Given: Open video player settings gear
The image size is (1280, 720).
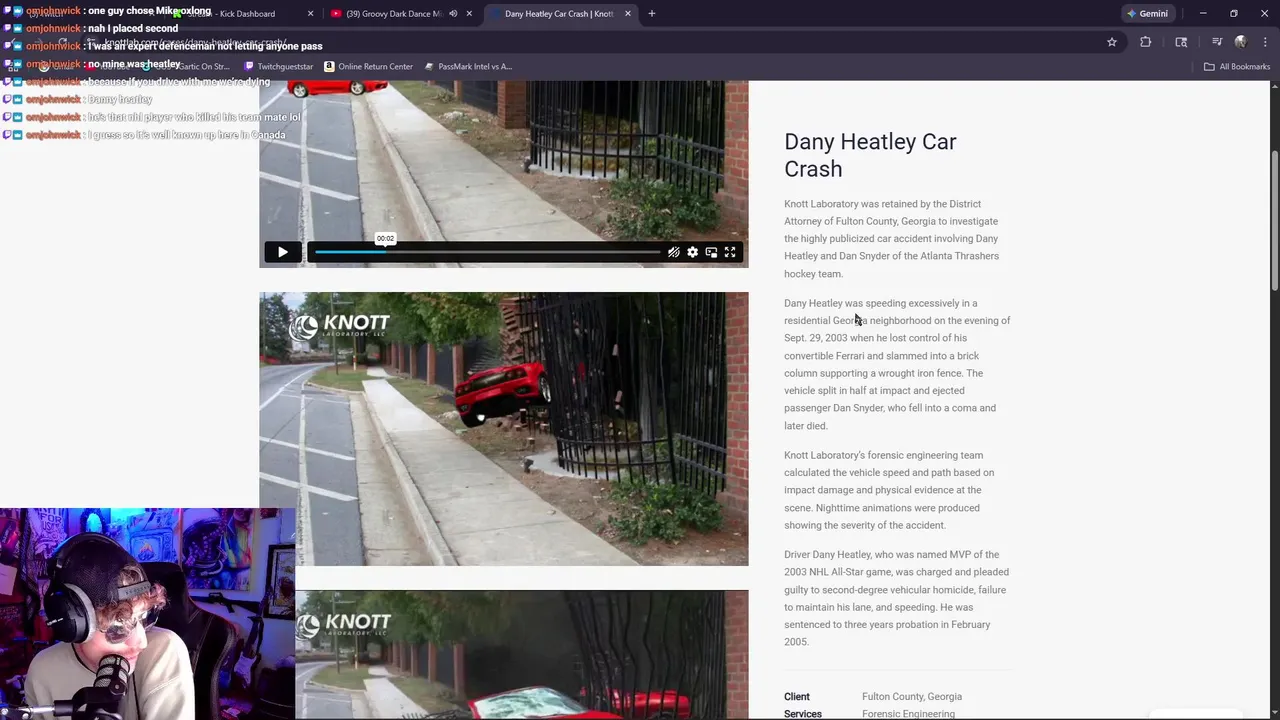Looking at the screenshot, I should (x=692, y=253).
